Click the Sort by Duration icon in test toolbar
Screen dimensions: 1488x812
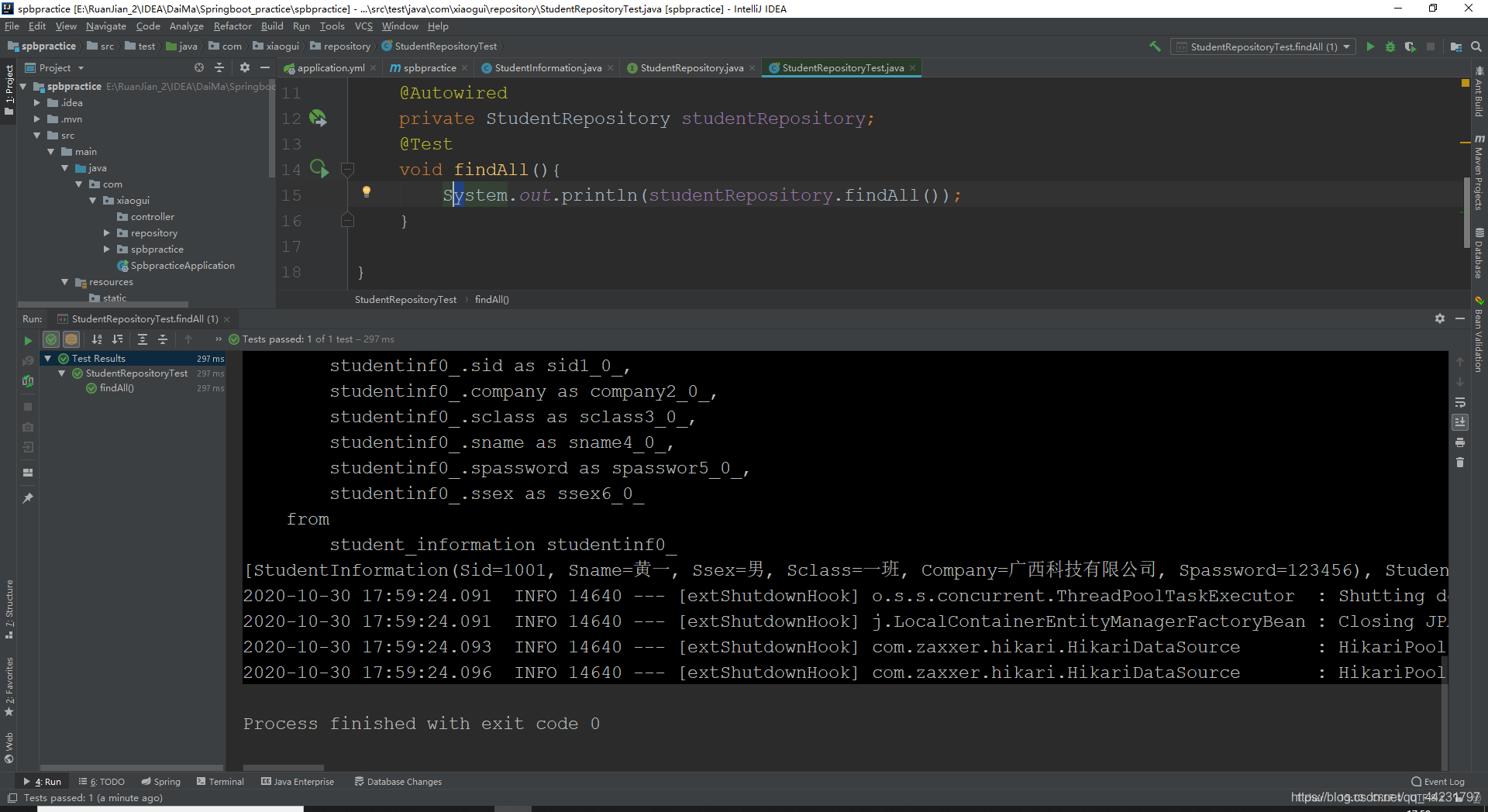point(117,339)
